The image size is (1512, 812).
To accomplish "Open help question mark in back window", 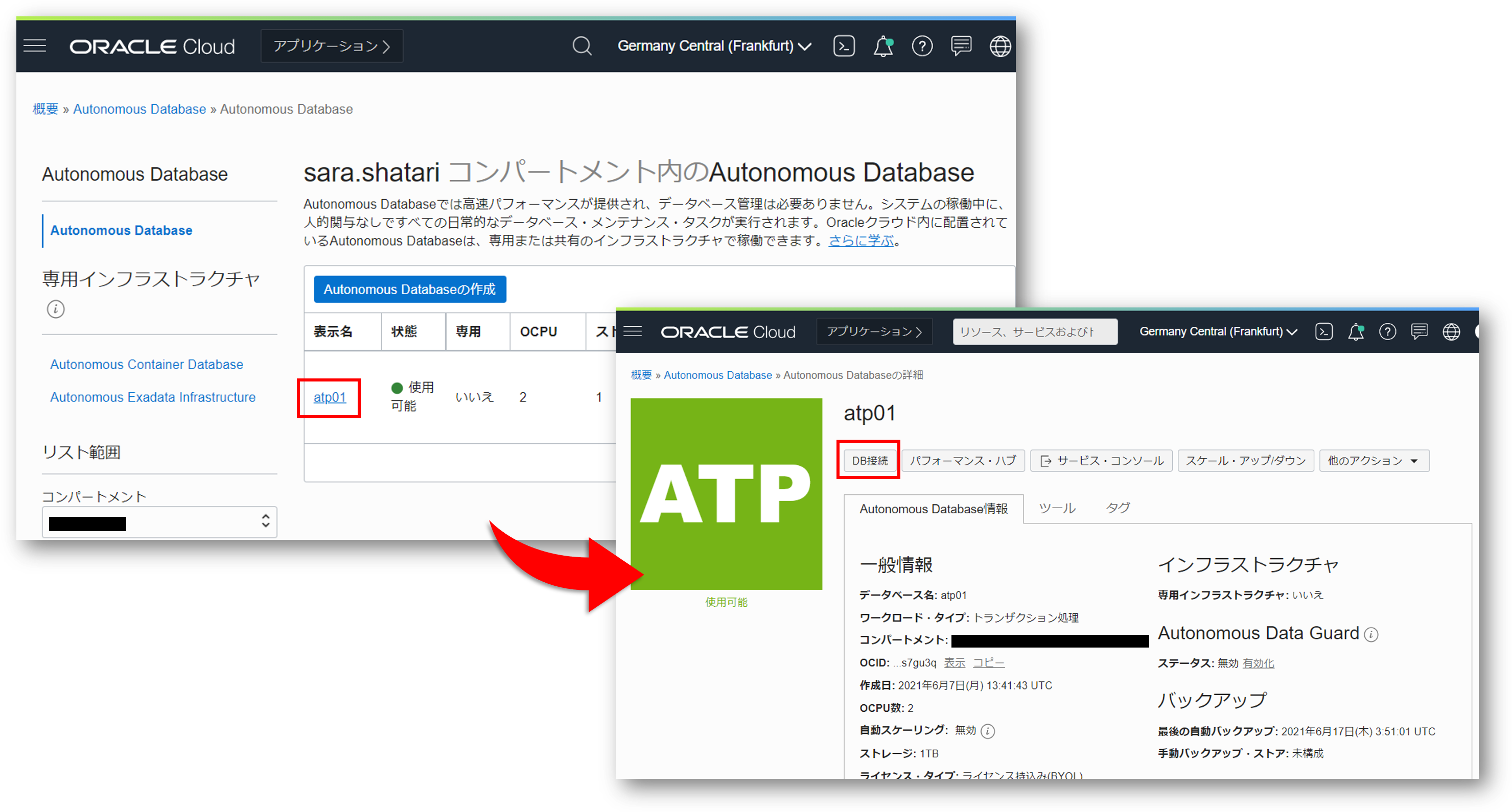I will click(x=921, y=46).
